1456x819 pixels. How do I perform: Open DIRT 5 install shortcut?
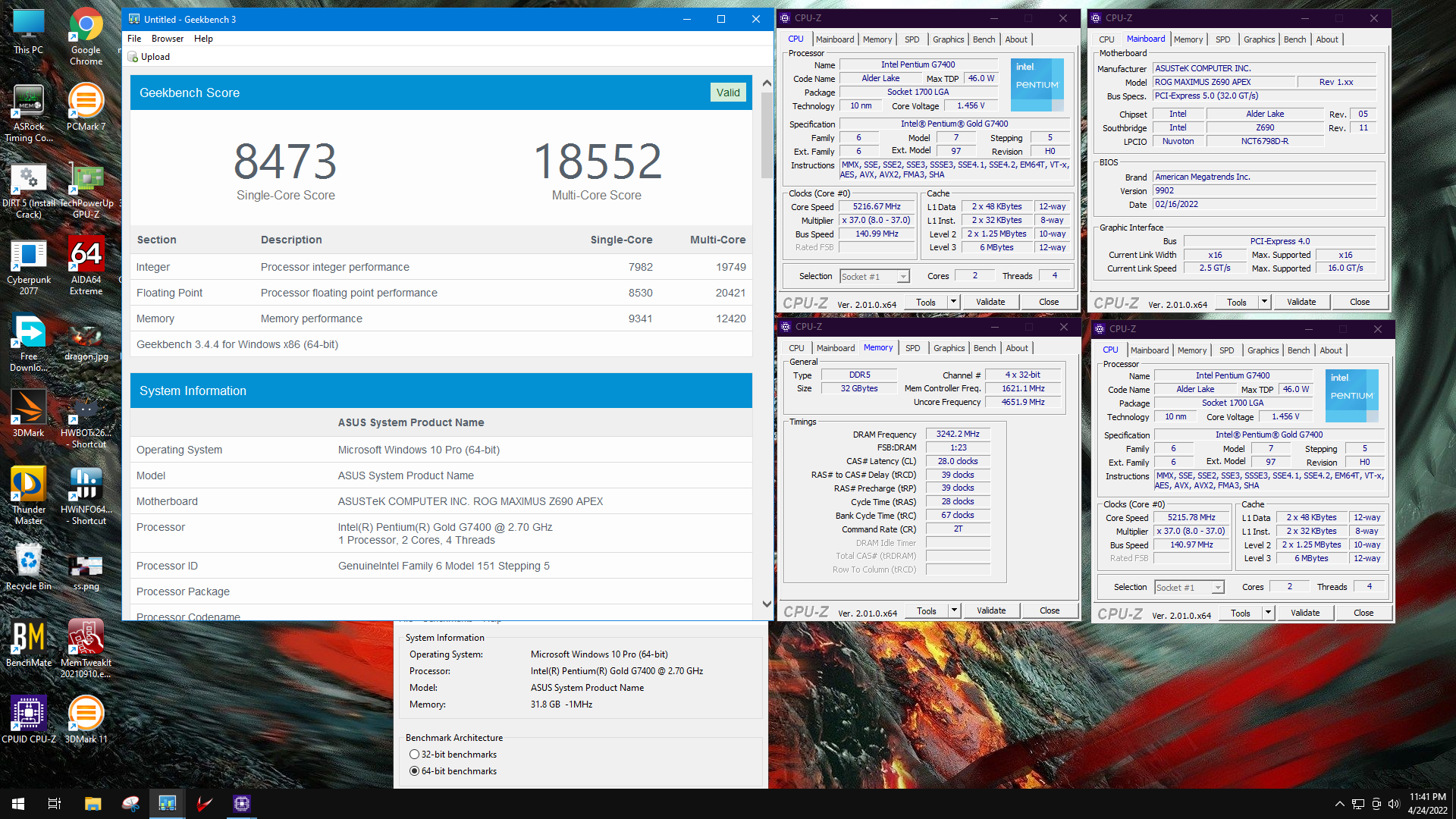point(29,190)
